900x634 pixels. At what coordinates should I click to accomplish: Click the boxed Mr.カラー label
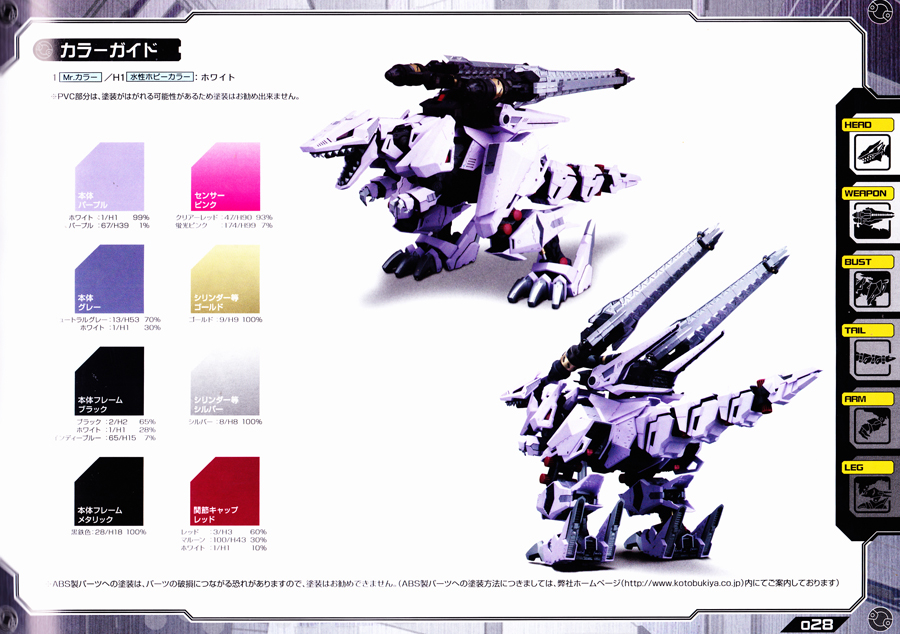[80, 77]
